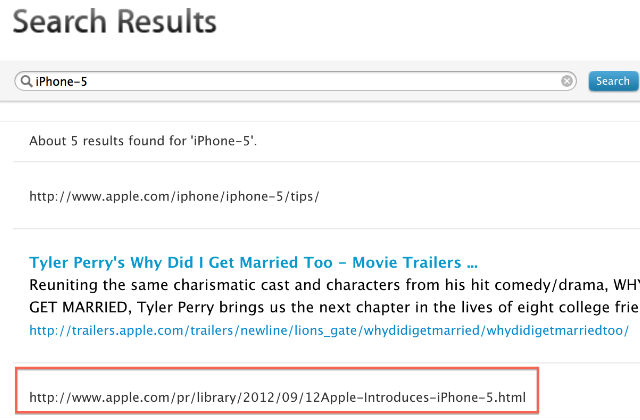
Task: Click the word 'Results' in the page heading
Action: 167,21
